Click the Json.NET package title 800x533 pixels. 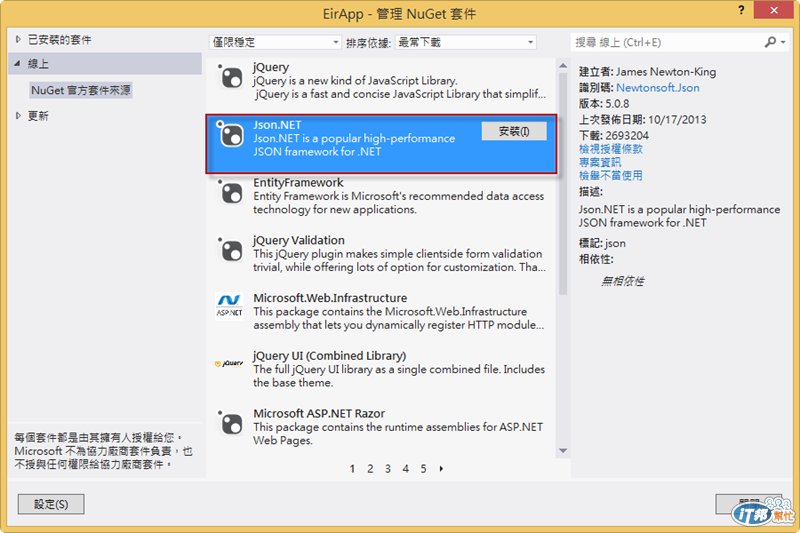[x=277, y=125]
